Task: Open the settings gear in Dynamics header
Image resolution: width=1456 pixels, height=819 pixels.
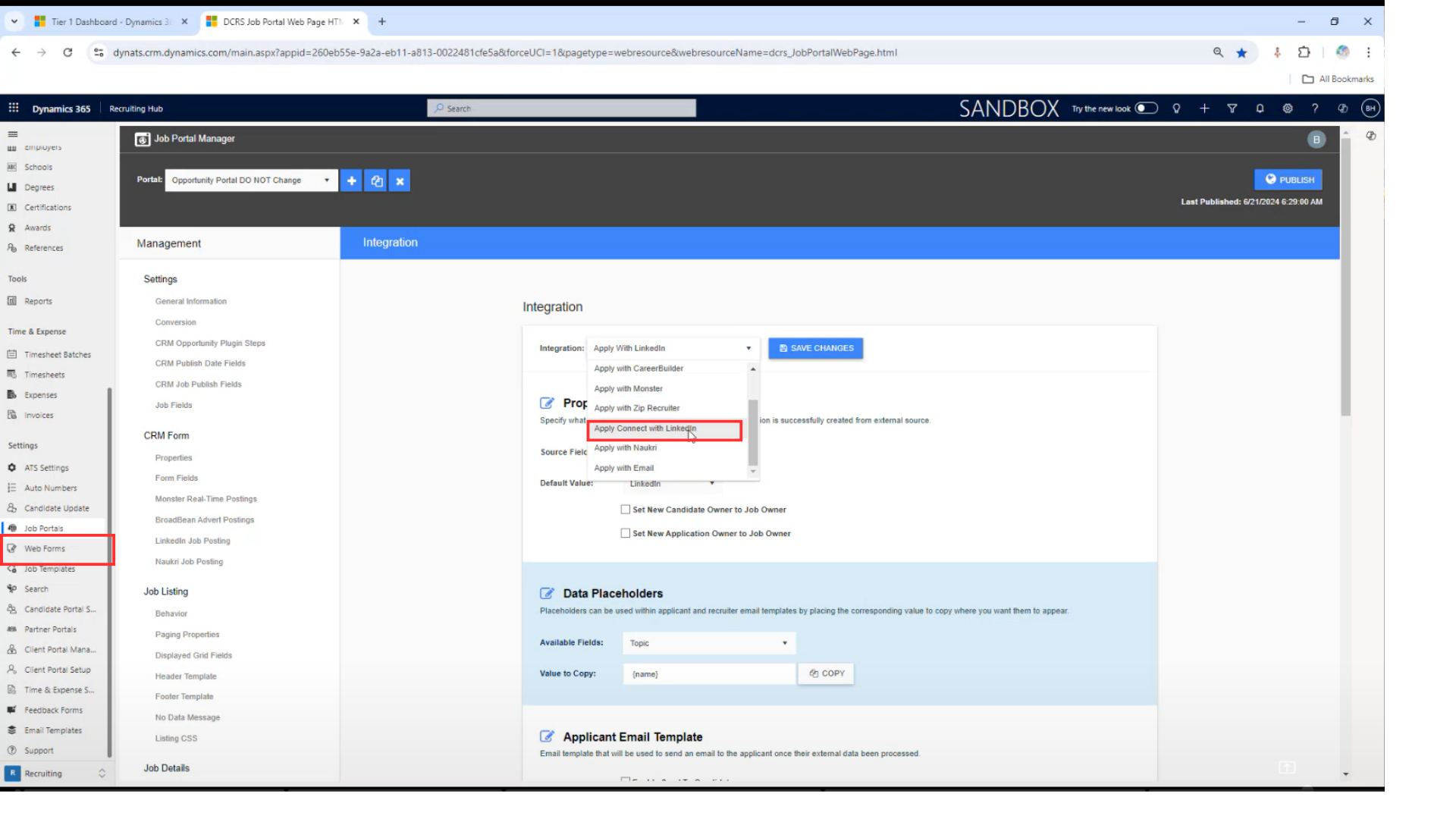Action: point(1288,108)
